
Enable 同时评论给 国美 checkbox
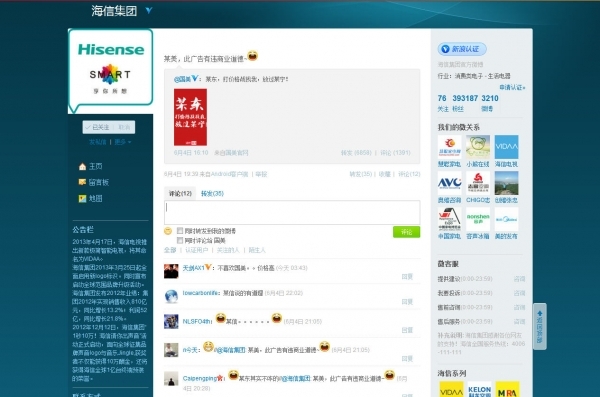pyautogui.click(x=180, y=240)
